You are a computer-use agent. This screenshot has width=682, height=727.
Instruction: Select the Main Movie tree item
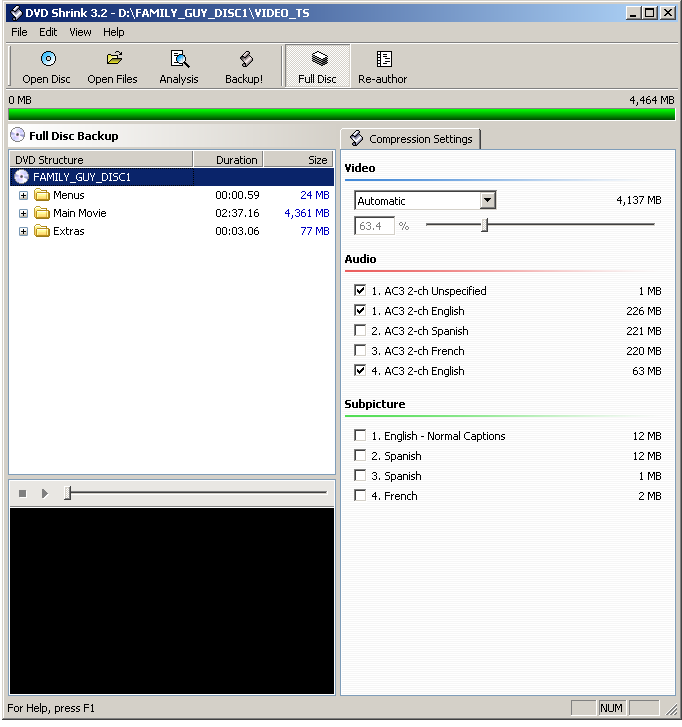click(x=80, y=213)
